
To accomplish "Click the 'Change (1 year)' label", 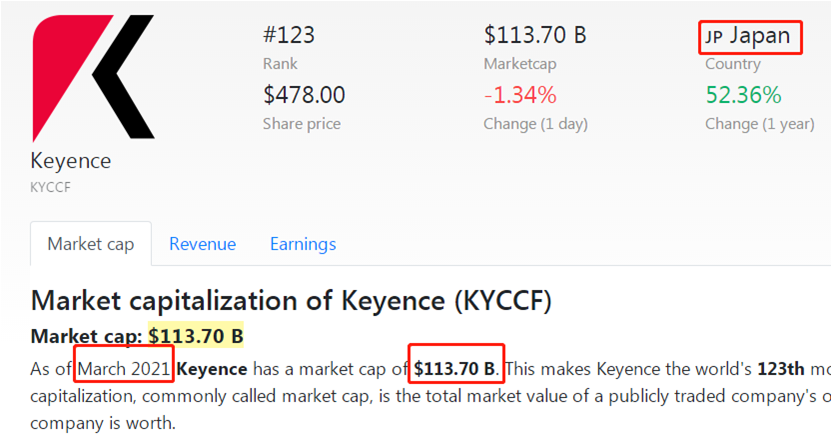I will tap(760, 124).
